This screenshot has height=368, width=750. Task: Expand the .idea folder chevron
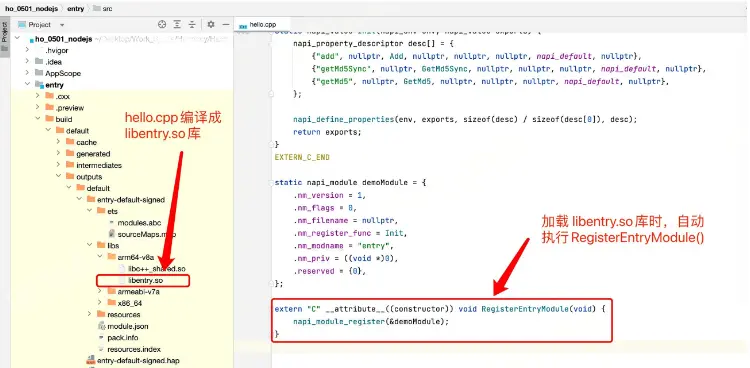pos(28,61)
